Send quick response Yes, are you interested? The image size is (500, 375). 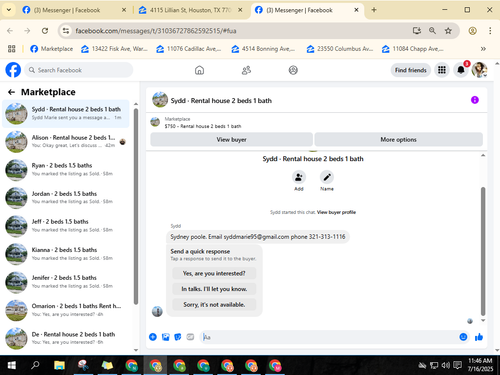pyautogui.click(x=214, y=273)
